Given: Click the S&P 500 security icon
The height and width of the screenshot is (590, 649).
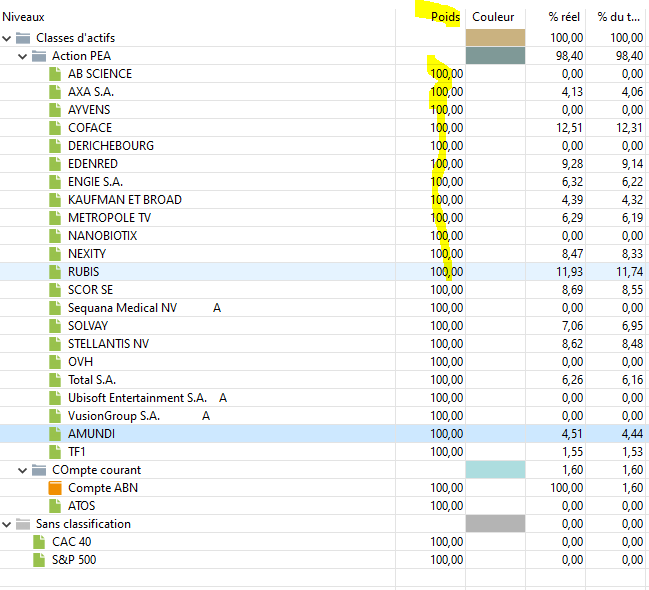Looking at the screenshot, I should (x=39, y=560).
